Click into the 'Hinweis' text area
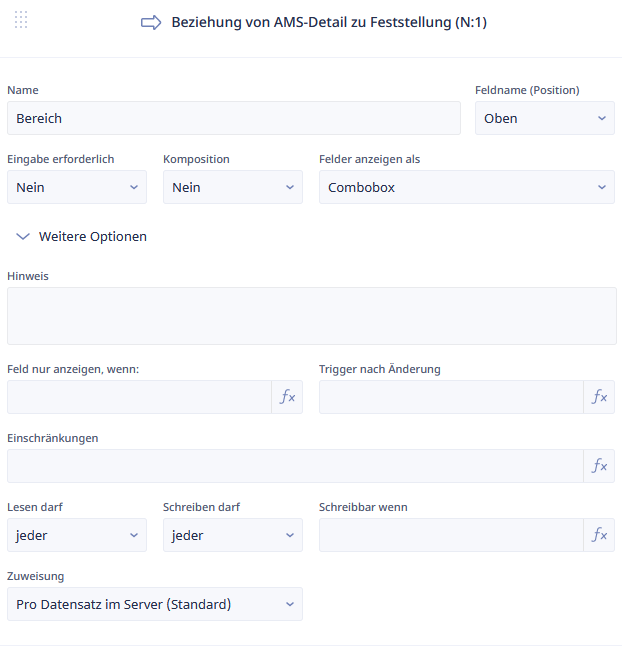Image resolution: width=622 pixels, height=646 pixels. (311, 316)
